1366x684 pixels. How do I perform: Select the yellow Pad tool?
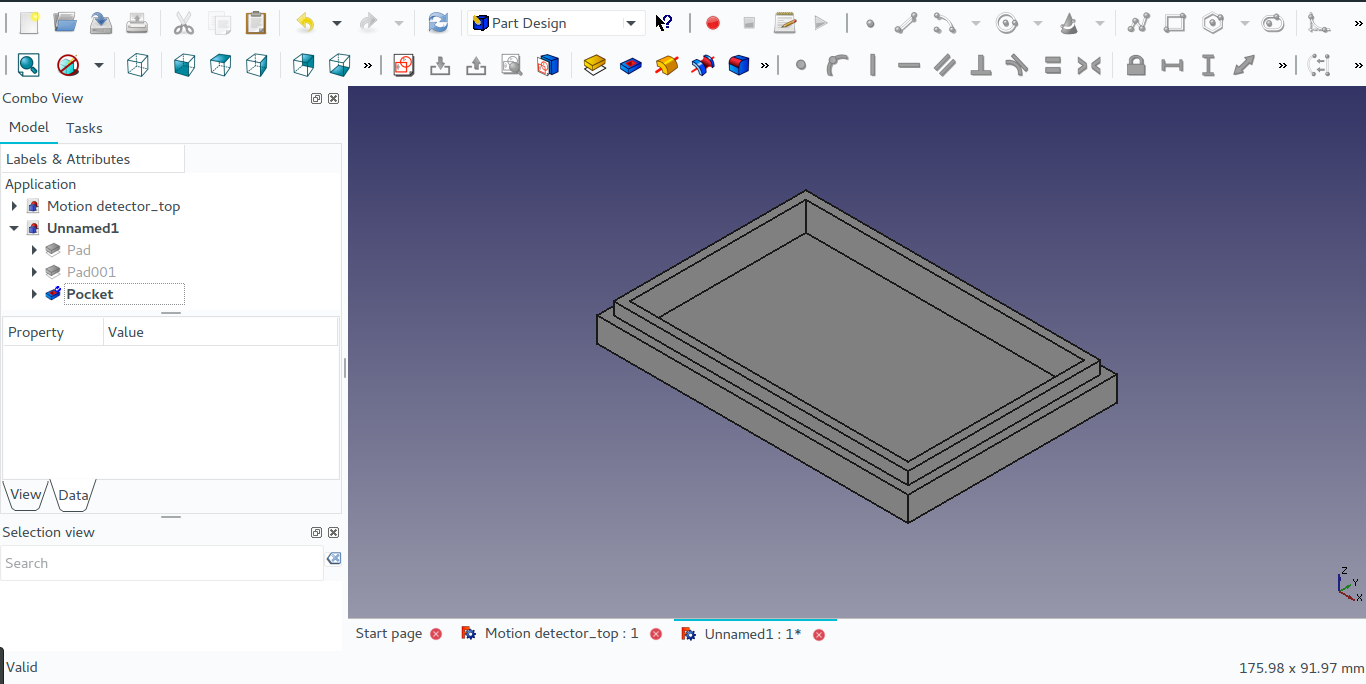595,66
